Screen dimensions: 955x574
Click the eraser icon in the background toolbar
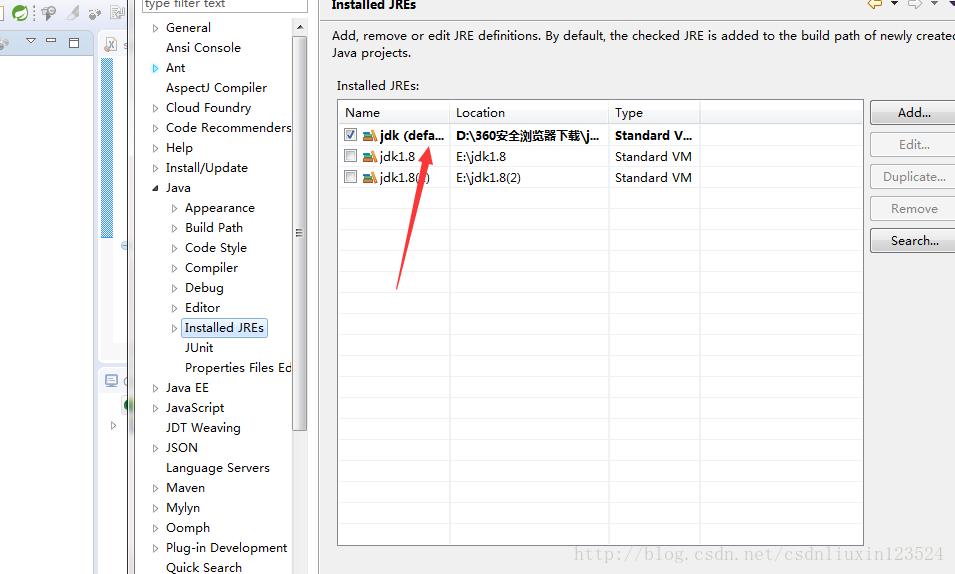pyautogui.click(x=72, y=12)
